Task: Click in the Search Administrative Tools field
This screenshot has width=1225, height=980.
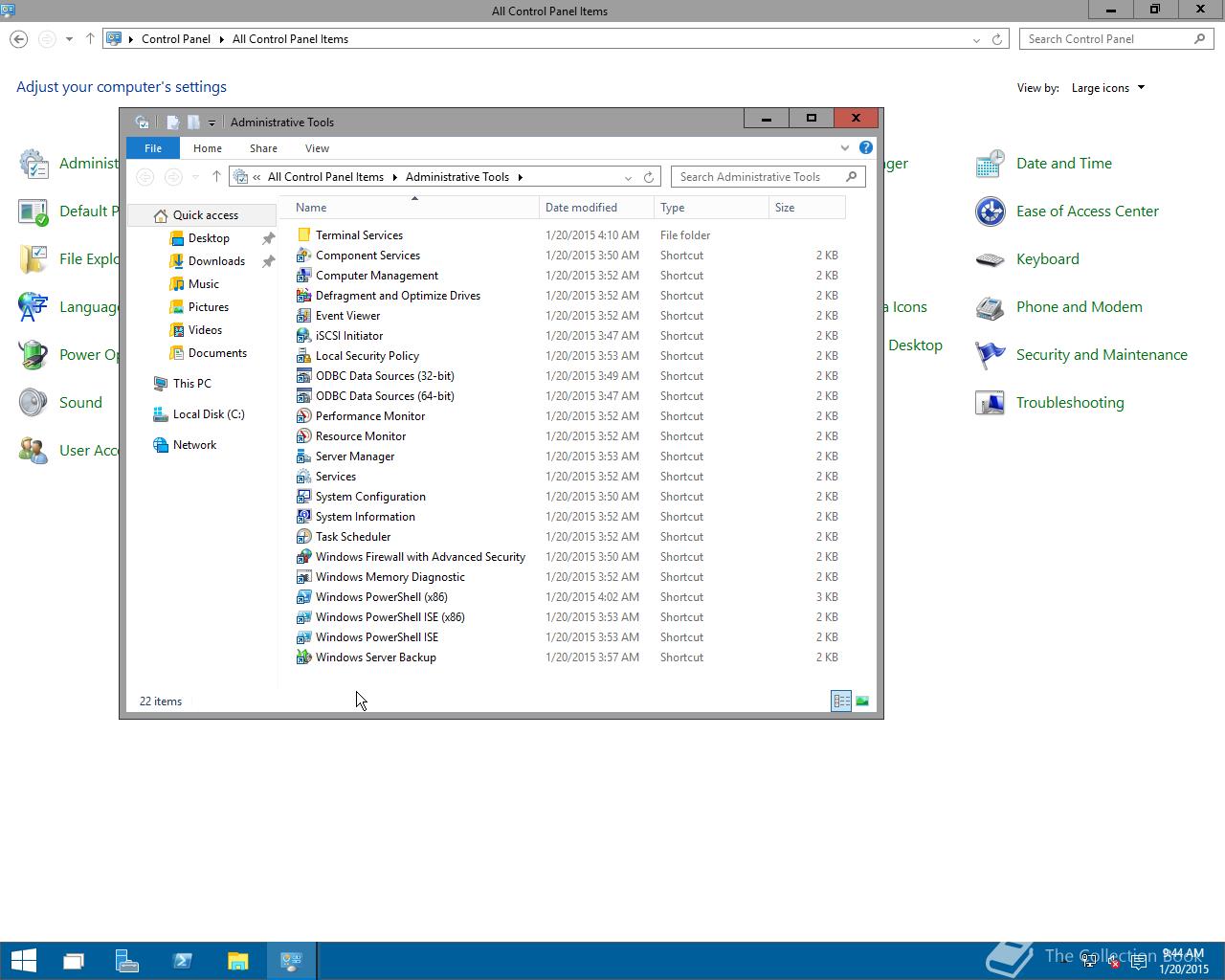Action: (x=768, y=177)
